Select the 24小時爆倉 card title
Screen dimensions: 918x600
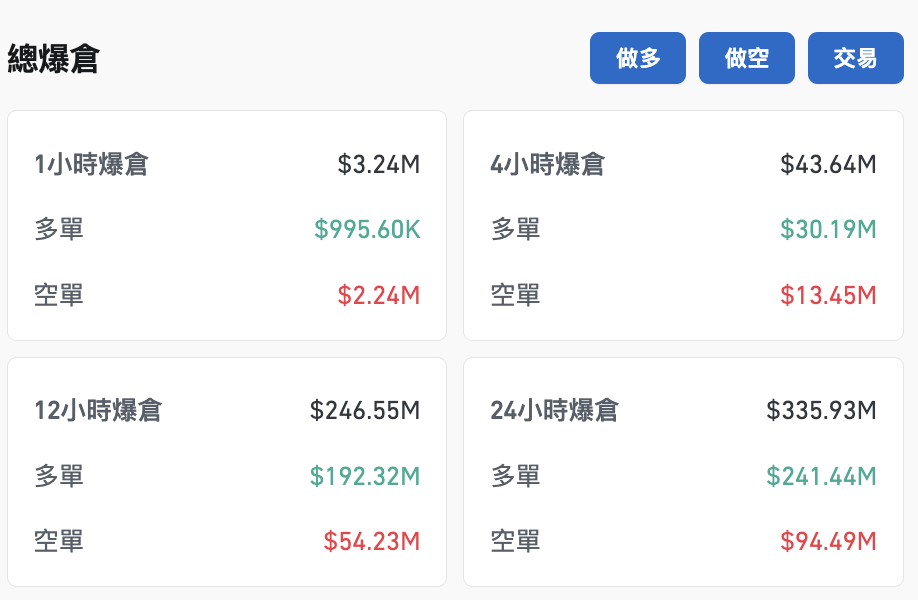pos(554,410)
